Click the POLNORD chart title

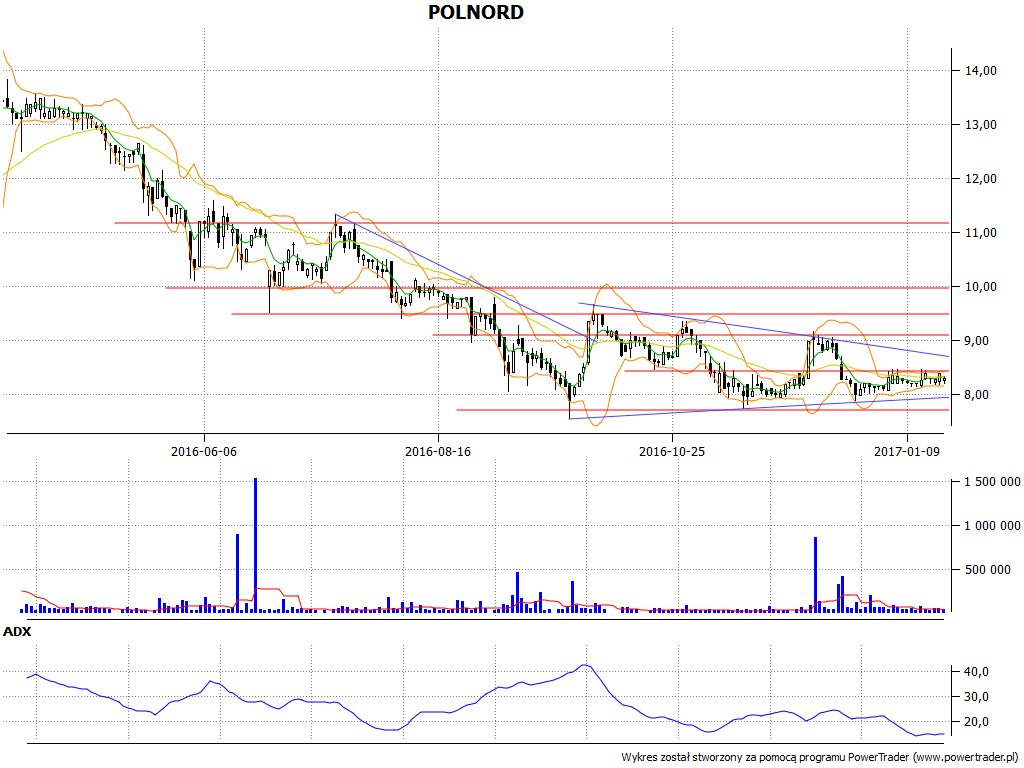pyautogui.click(x=475, y=12)
